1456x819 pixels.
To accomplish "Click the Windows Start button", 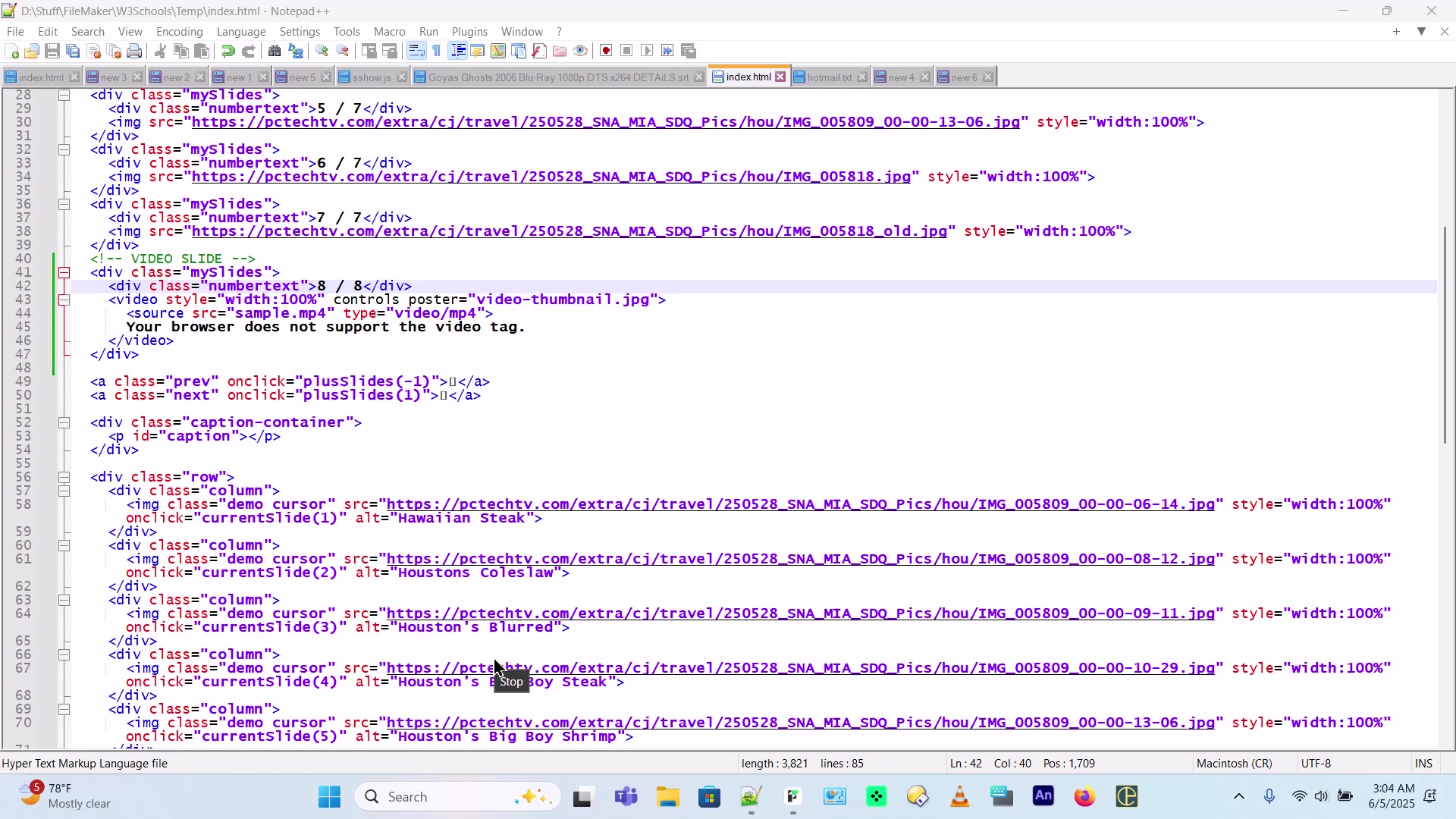I will tap(329, 797).
